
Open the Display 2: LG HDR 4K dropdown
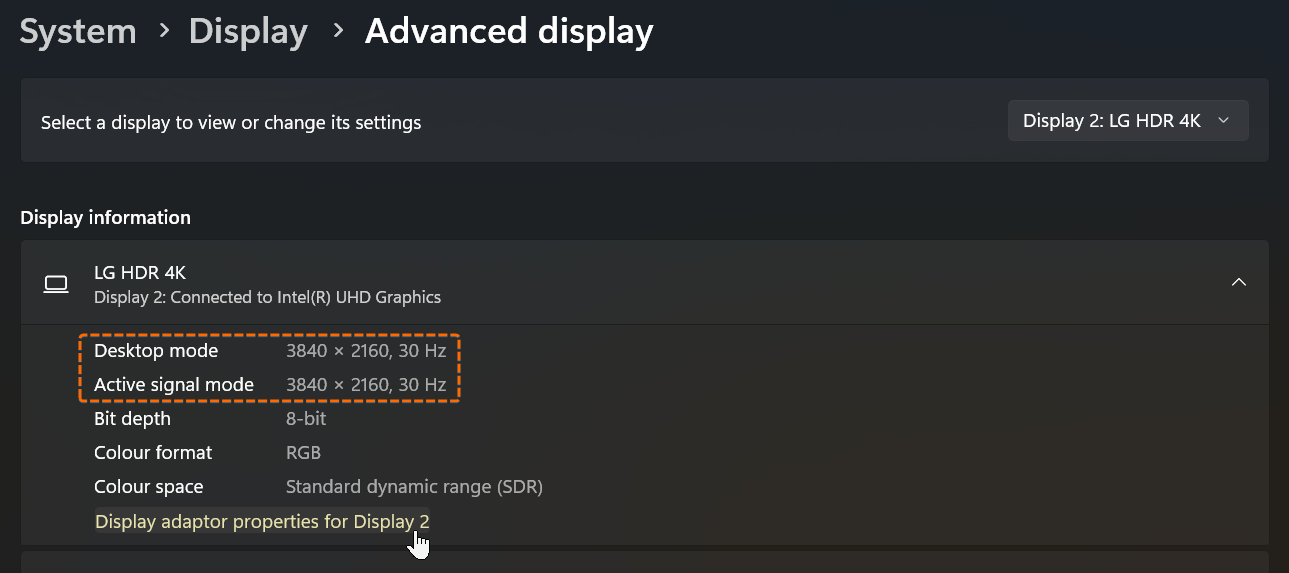click(1128, 121)
